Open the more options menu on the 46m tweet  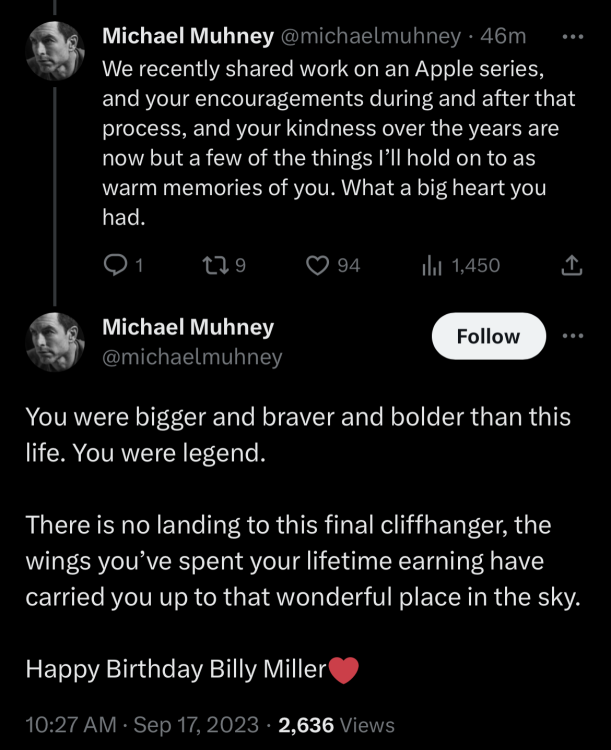(x=572, y=37)
